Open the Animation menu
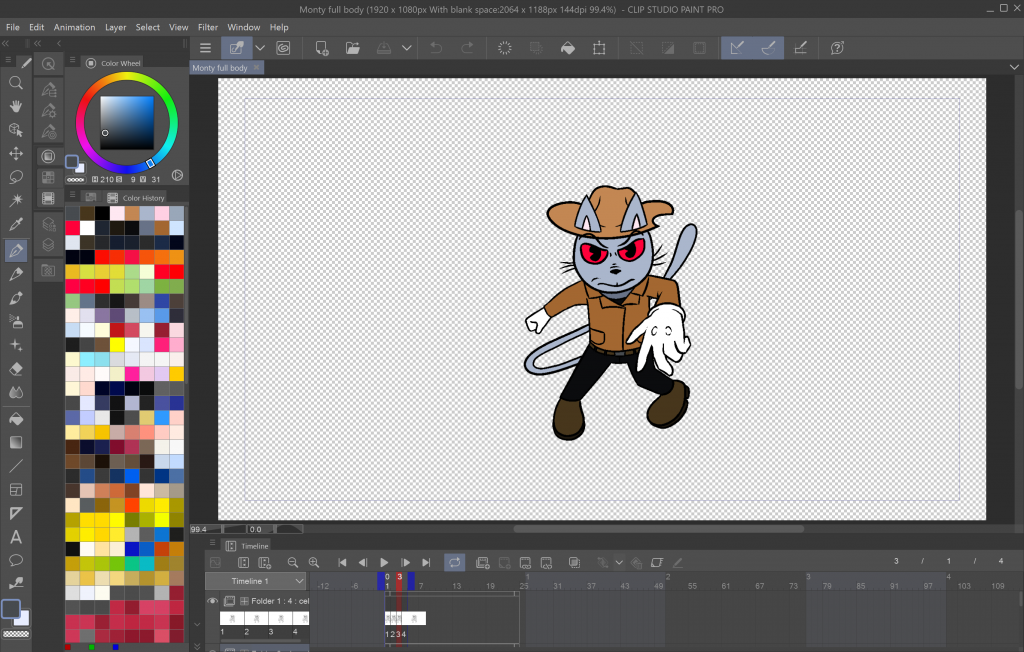The height and width of the screenshot is (652, 1024). click(75, 27)
